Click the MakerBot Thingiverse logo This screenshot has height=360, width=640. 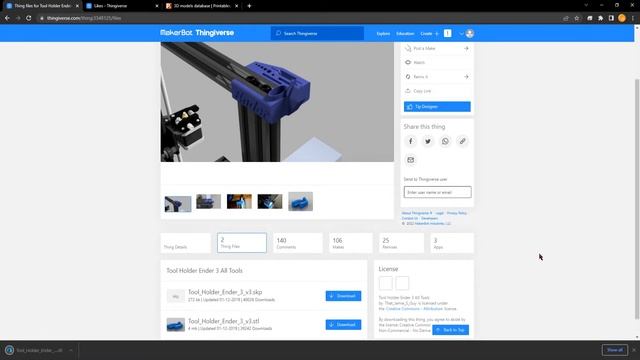197,33
